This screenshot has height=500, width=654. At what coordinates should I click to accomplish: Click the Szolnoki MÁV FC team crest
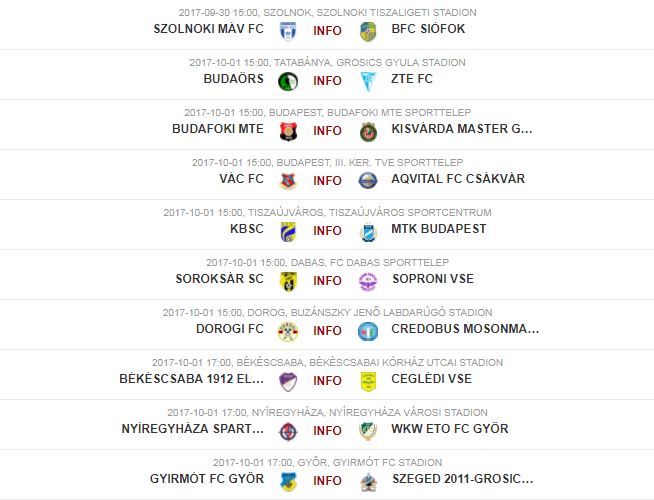(x=288, y=31)
